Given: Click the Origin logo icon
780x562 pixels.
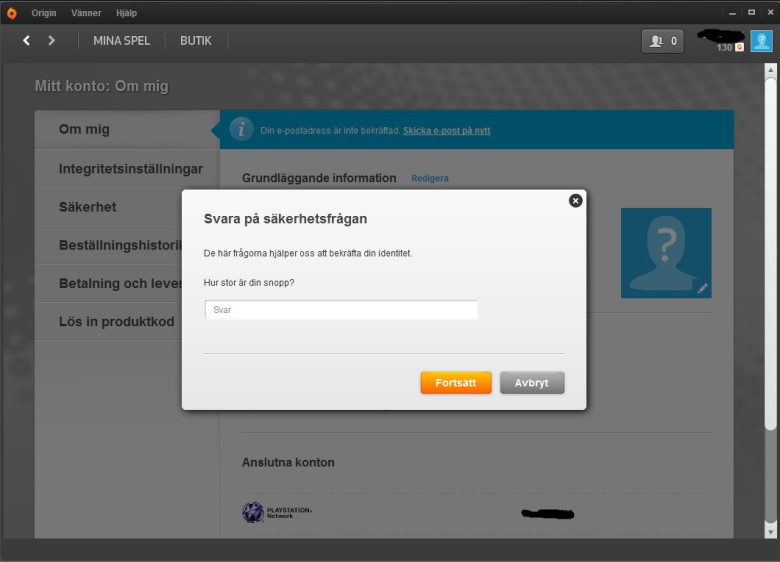Looking at the screenshot, I should point(11,13).
